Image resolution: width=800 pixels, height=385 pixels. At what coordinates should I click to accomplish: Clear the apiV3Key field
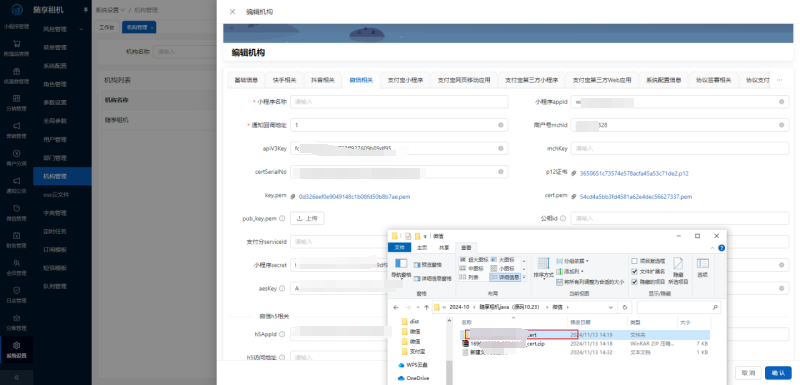(x=501, y=148)
